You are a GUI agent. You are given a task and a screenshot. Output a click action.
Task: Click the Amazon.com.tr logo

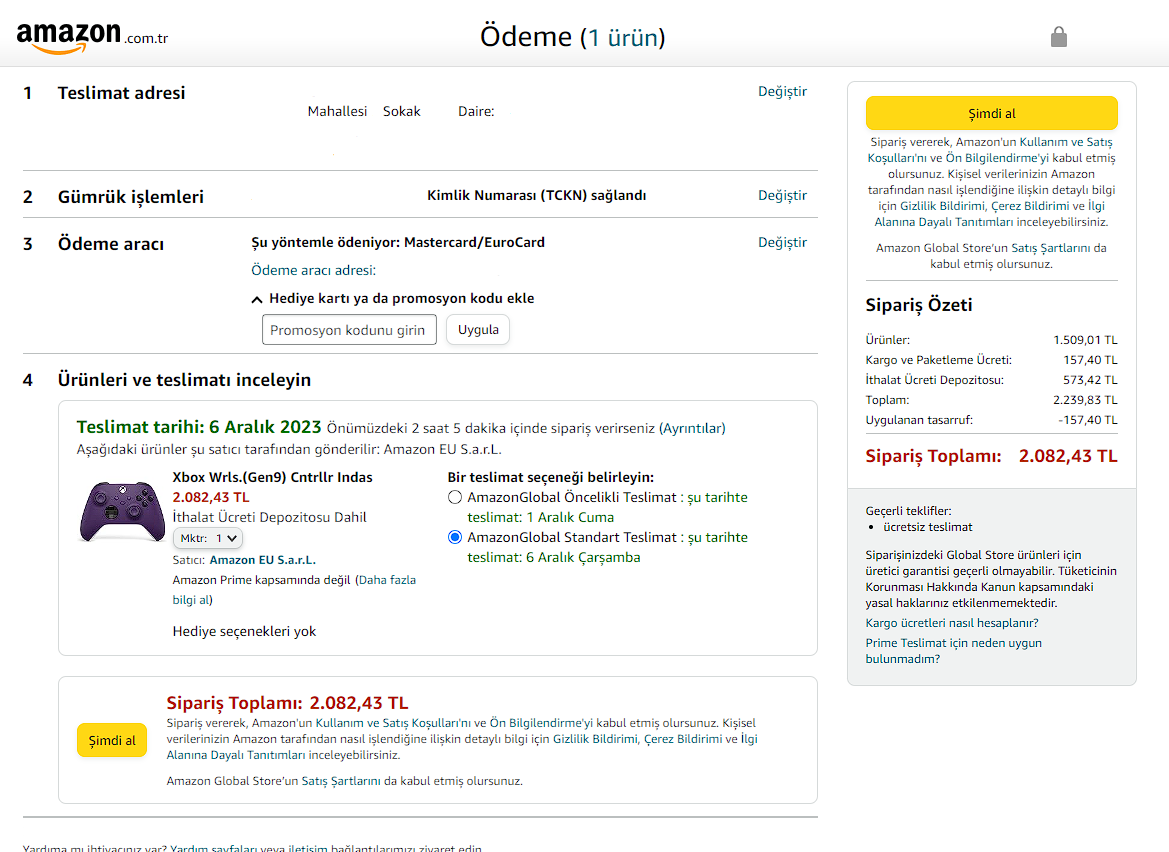click(x=92, y=37)
